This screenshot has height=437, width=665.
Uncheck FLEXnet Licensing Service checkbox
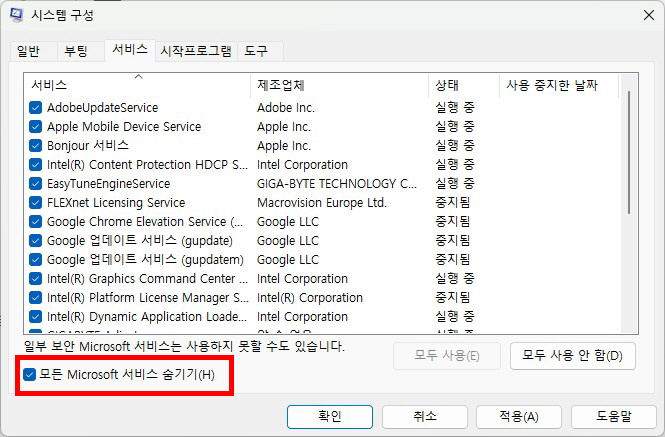click(x=36, y=203)
